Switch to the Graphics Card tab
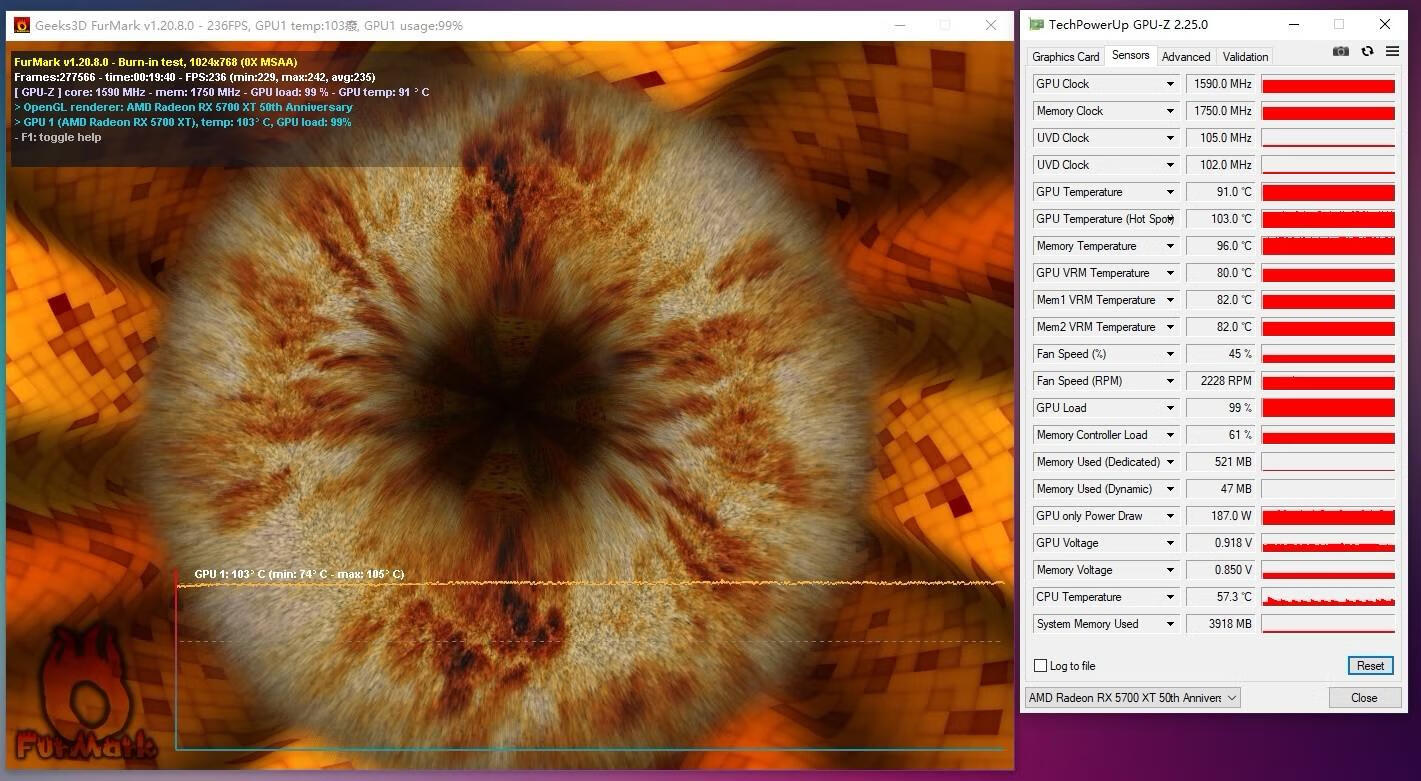Image resolution: width=1421 pixels, height=781 pixels. tap(1065, 57)
